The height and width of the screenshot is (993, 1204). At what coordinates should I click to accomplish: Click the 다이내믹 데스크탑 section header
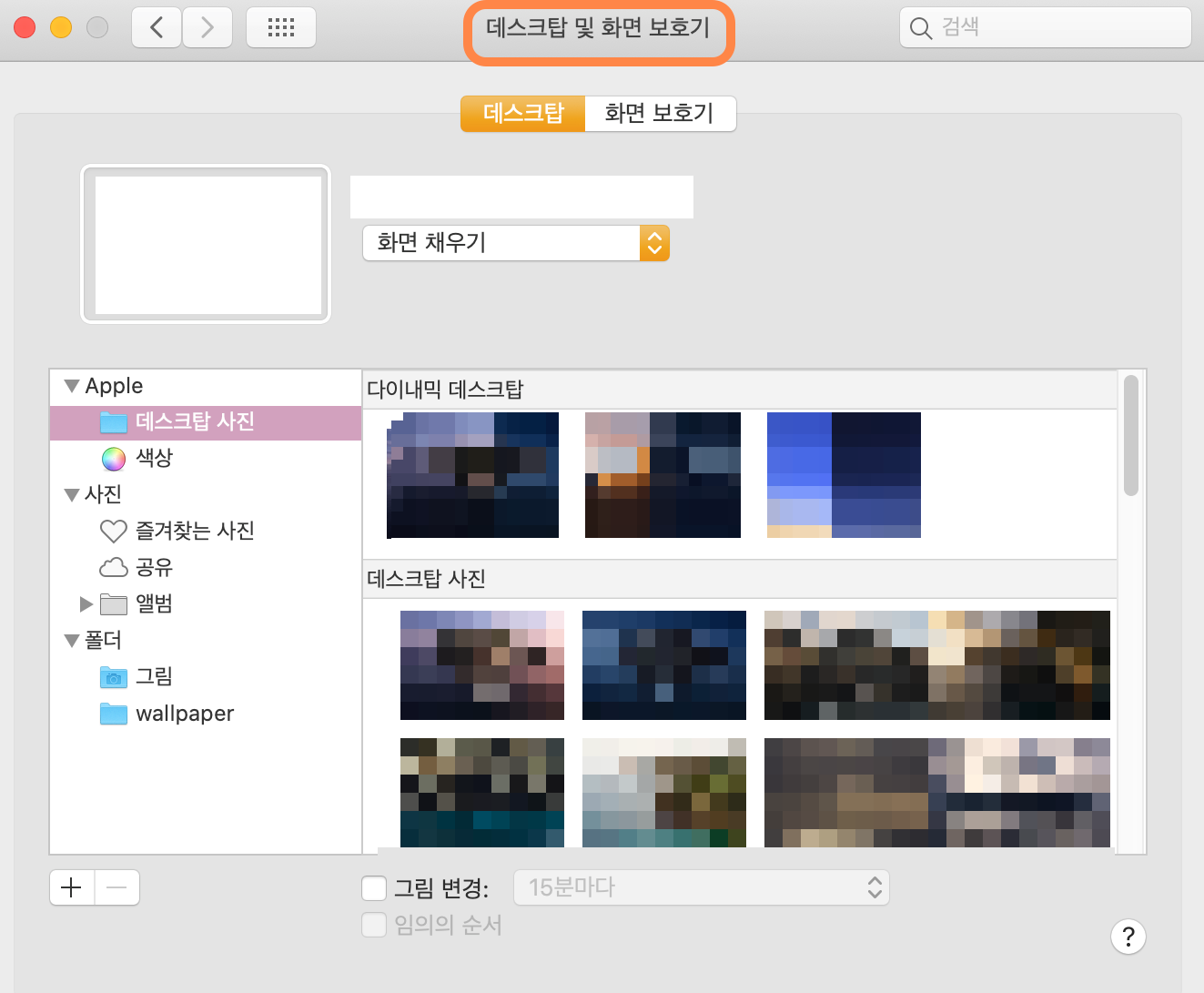pos(740,390)
